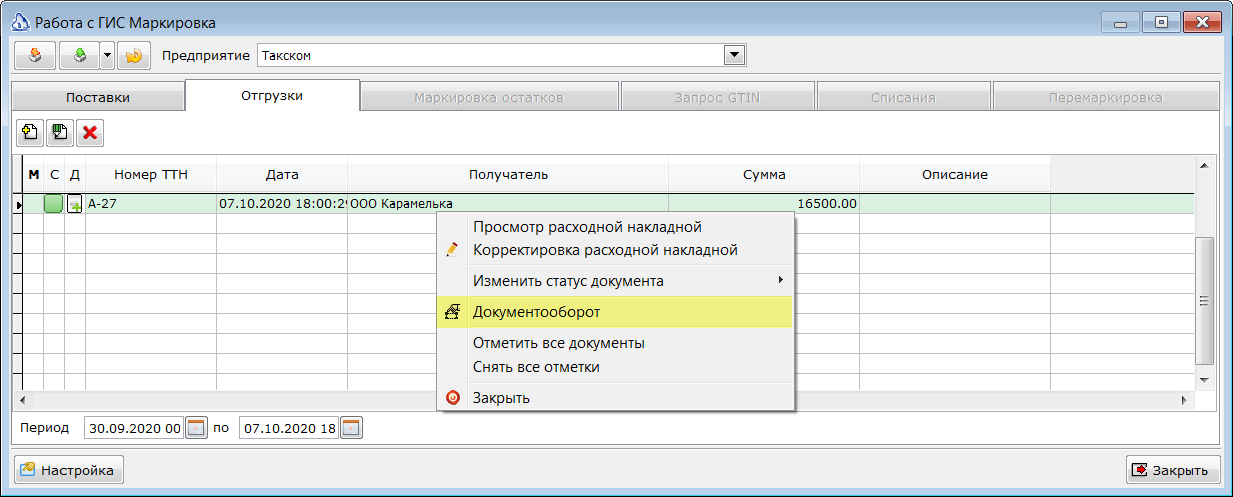Viewport: 1233px width, 497px height.
Task: Click the period start date field
Action: [x=134, y=428]
